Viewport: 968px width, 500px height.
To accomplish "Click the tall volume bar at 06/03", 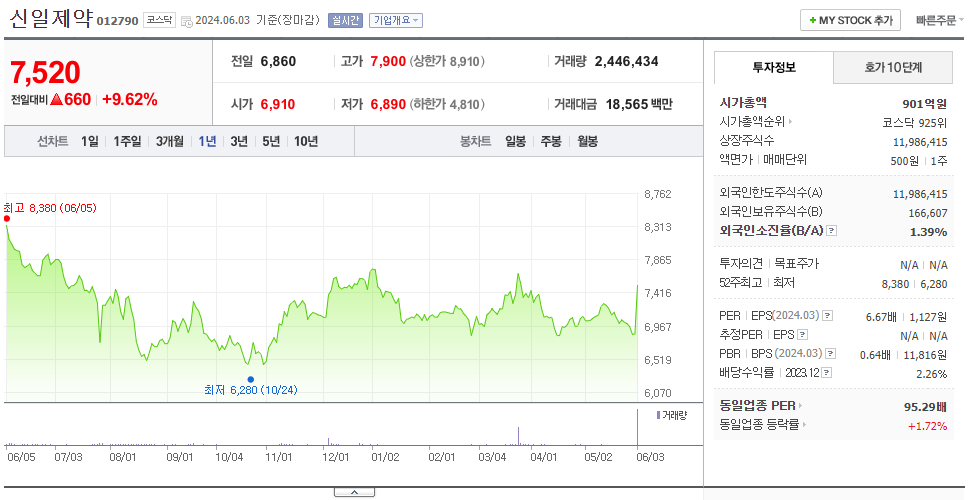I will point(637,427).
